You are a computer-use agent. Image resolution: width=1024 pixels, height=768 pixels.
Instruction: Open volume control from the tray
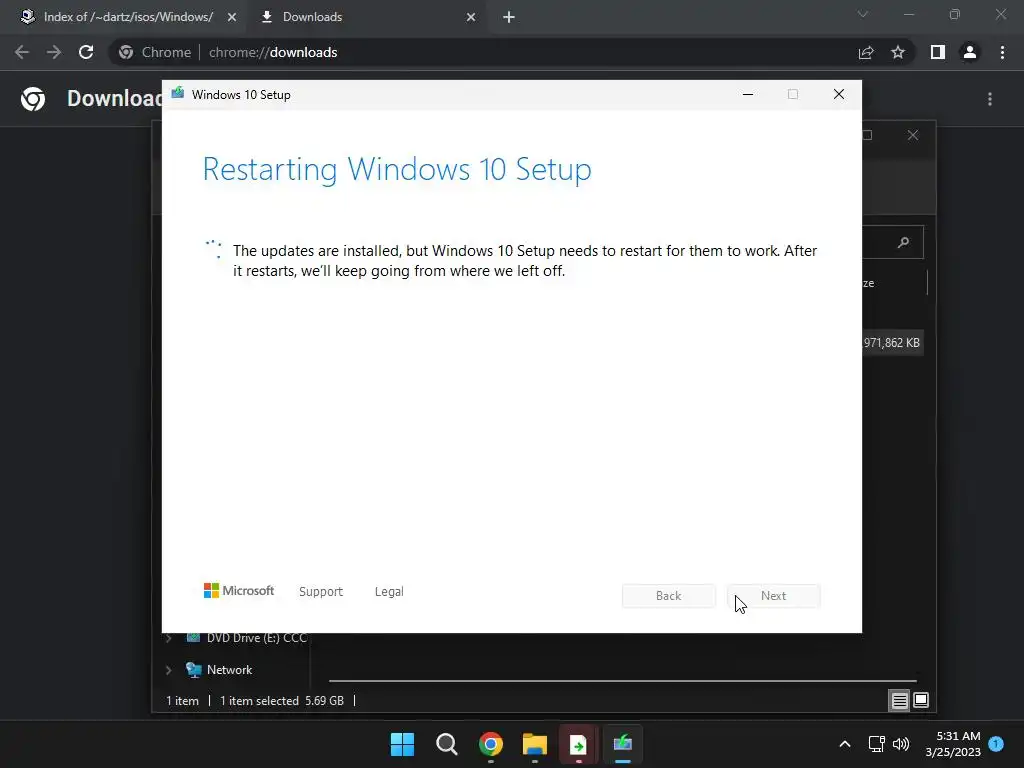pyautogui.click(x=901, y=744)
